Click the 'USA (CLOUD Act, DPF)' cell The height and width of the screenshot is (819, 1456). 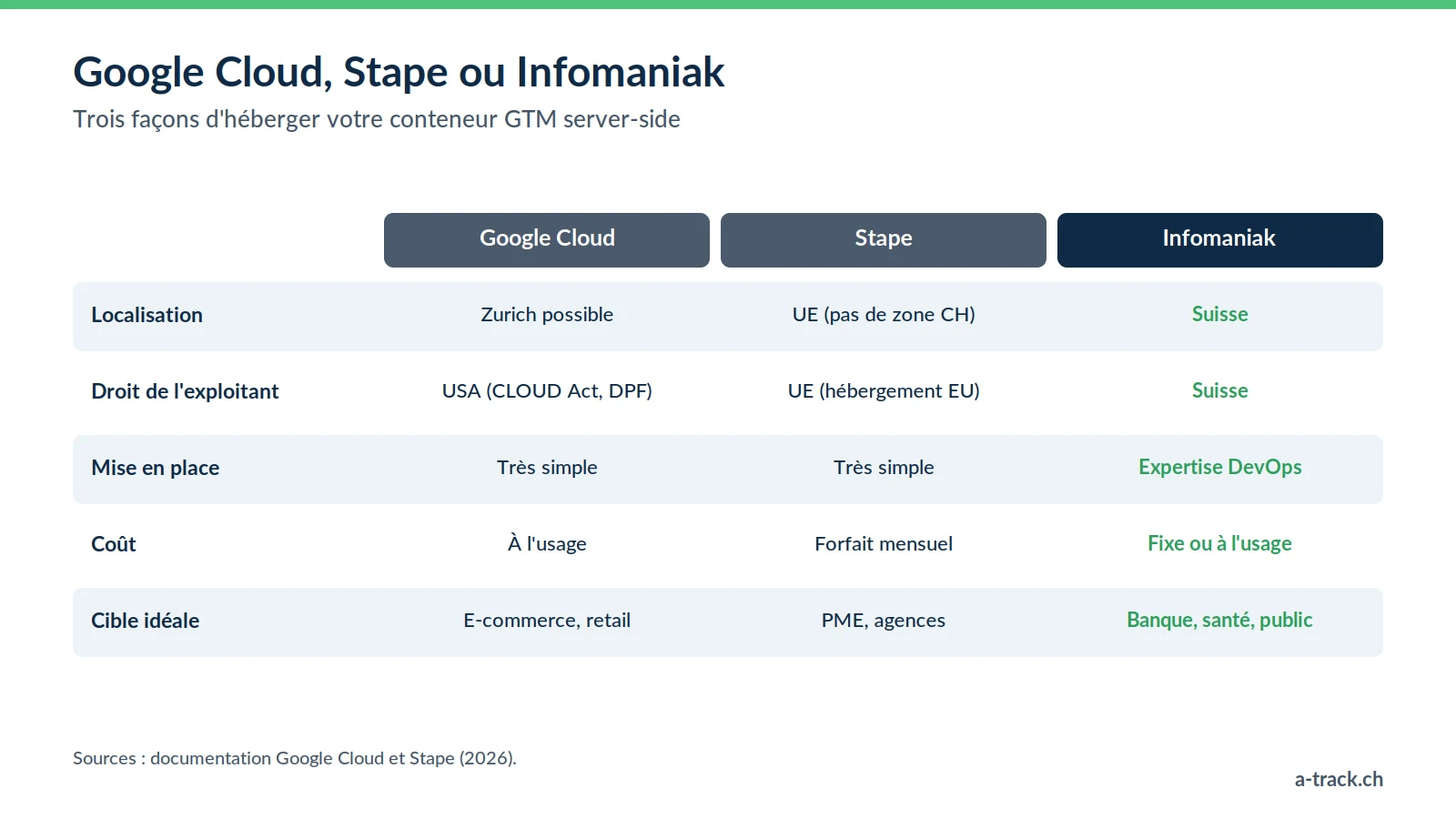[547, 391]
